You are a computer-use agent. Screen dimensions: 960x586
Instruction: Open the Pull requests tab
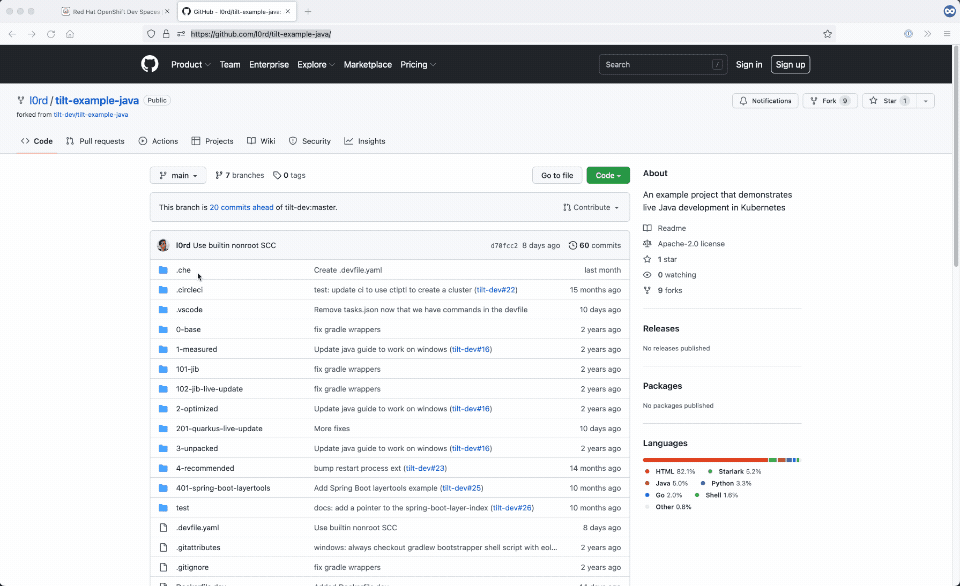click(x=95, y=141)
